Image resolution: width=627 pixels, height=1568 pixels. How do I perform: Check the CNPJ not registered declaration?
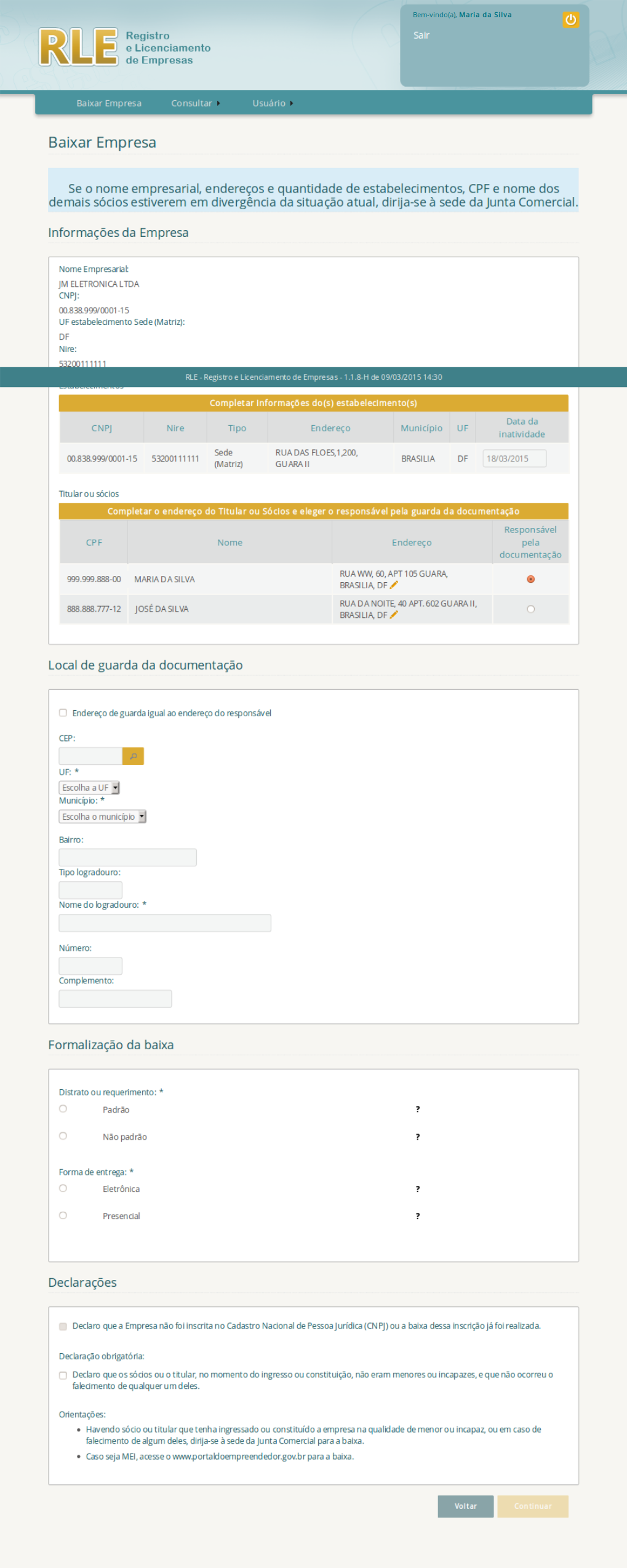(x=63, y=1326)
